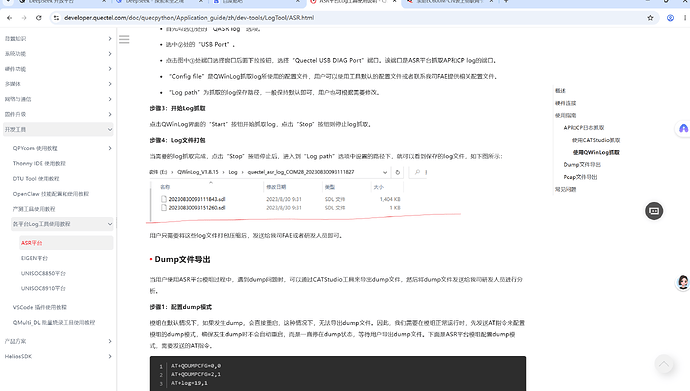
Task: Open site information icon in address bar
Action: coord(56,18)
